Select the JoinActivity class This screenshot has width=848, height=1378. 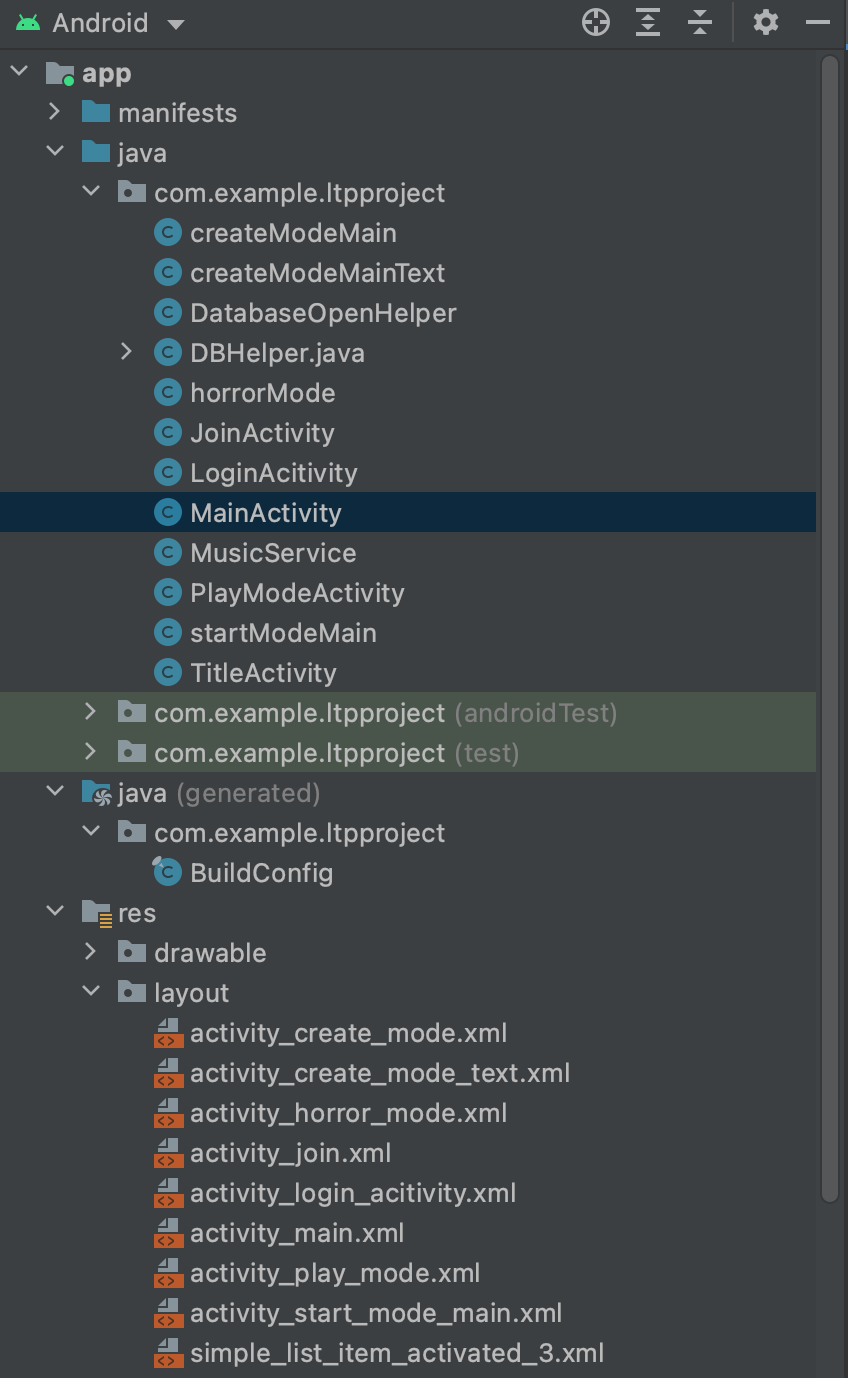262,433
